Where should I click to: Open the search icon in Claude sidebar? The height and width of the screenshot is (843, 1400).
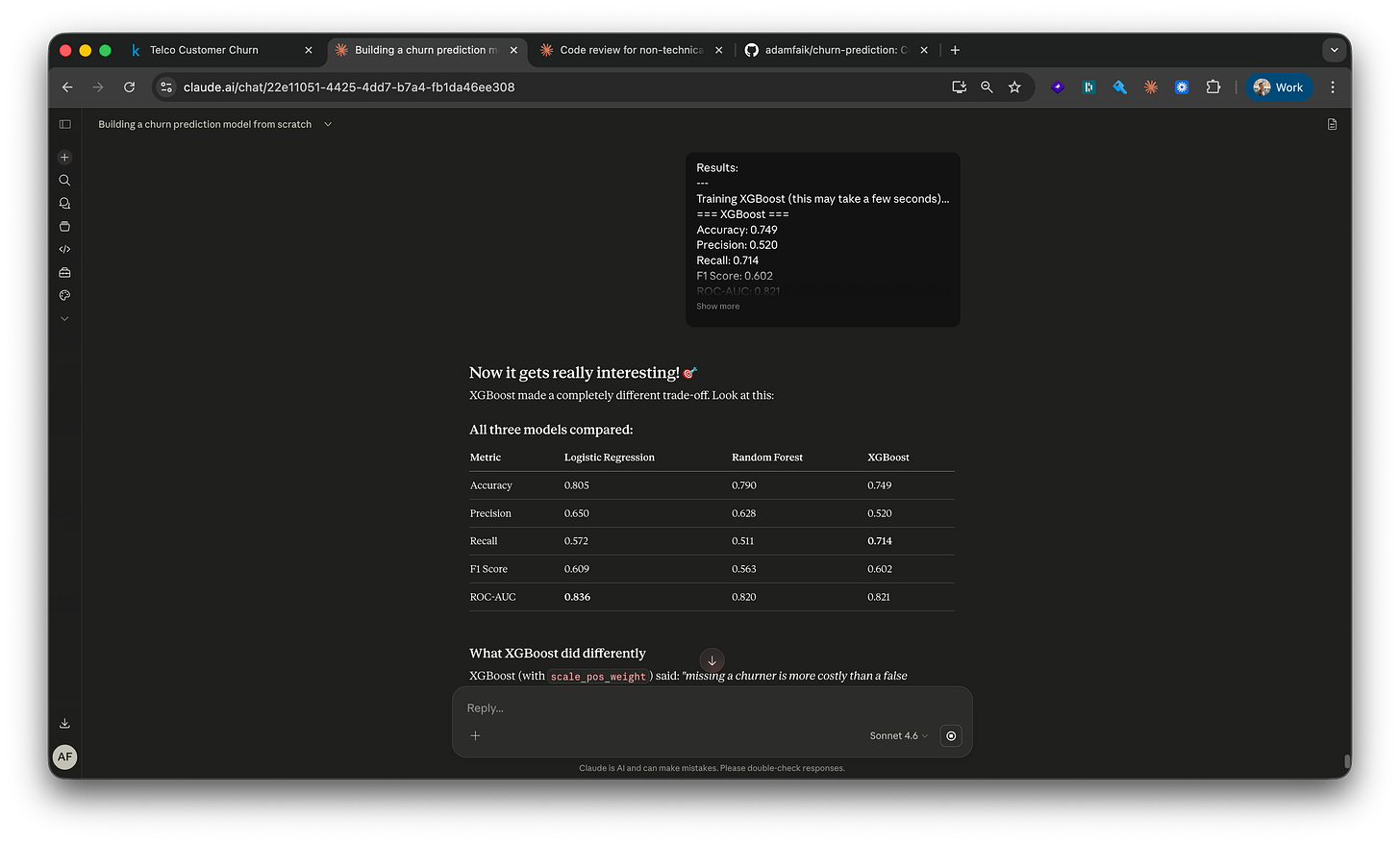click(x=64, y=180)
